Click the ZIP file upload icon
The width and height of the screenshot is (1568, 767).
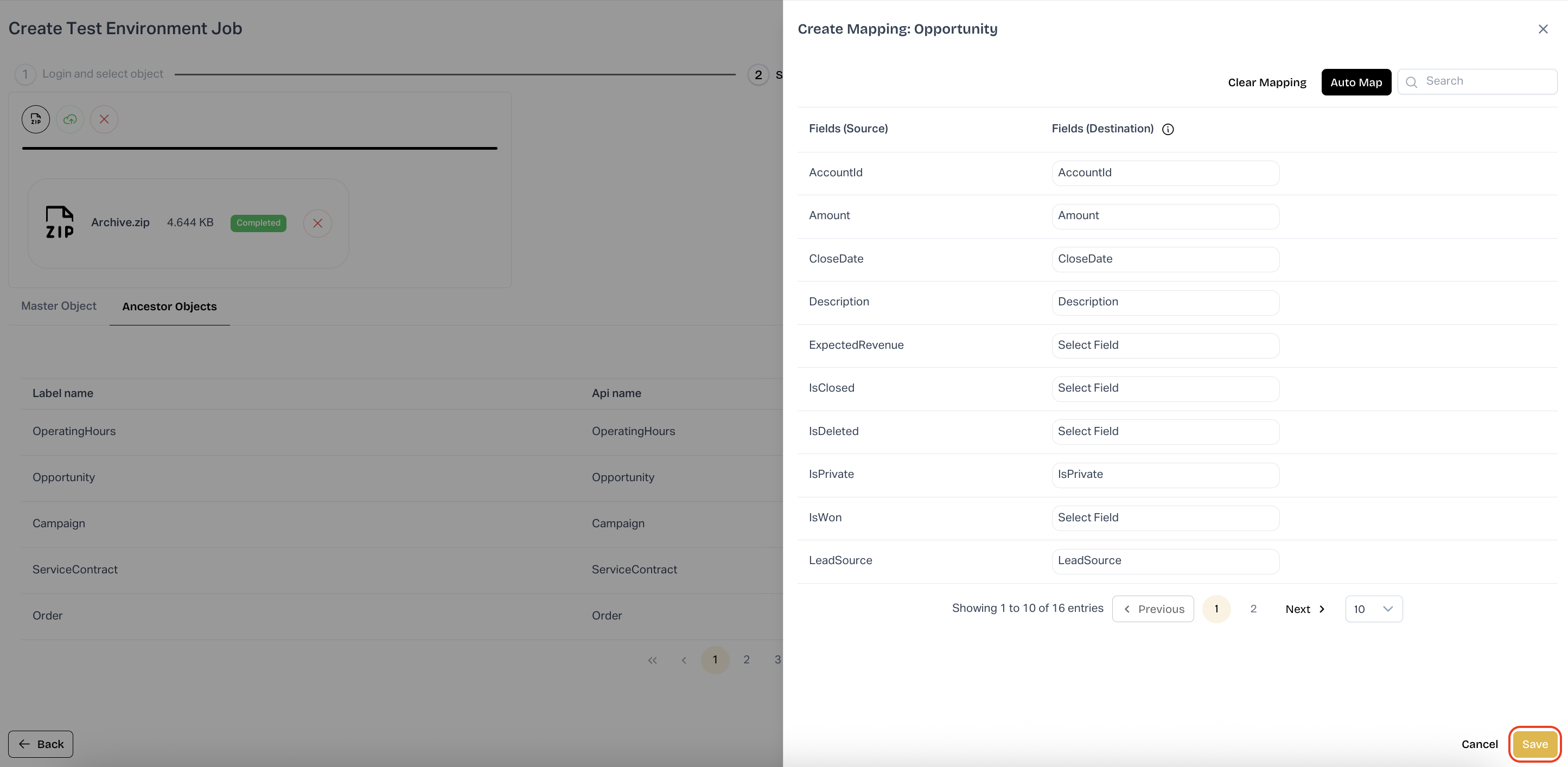click(x=36, y=119)
